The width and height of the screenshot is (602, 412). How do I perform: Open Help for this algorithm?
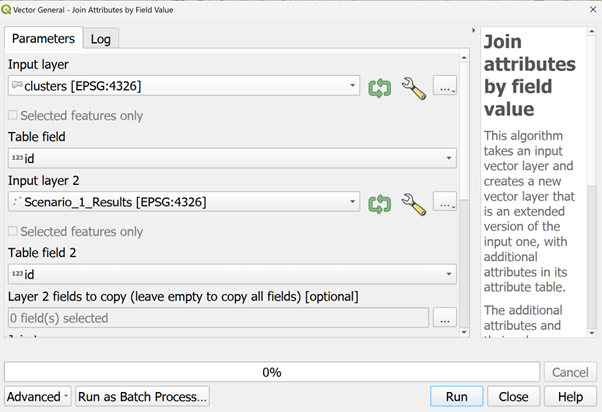point(570,396)
